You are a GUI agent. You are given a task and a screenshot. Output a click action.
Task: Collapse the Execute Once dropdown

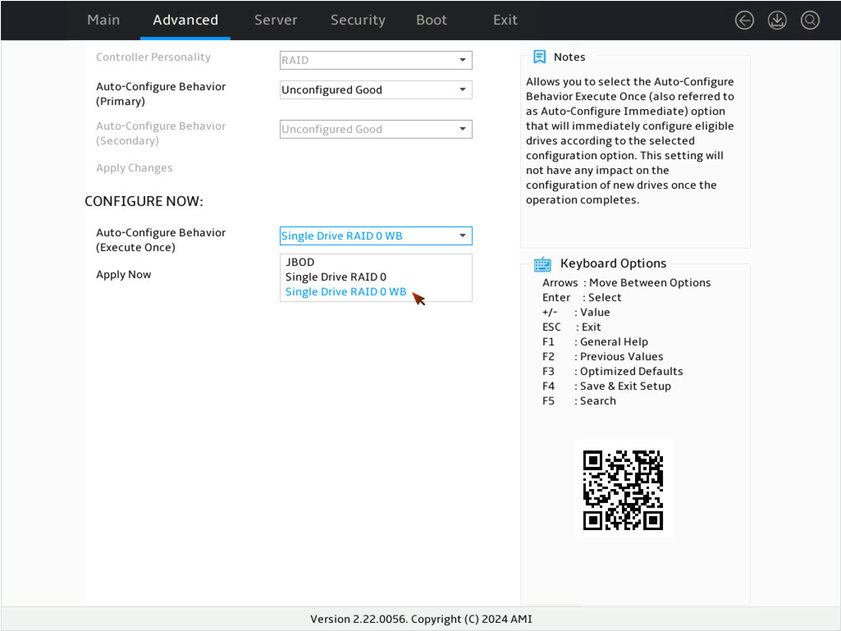coord(376,236)
